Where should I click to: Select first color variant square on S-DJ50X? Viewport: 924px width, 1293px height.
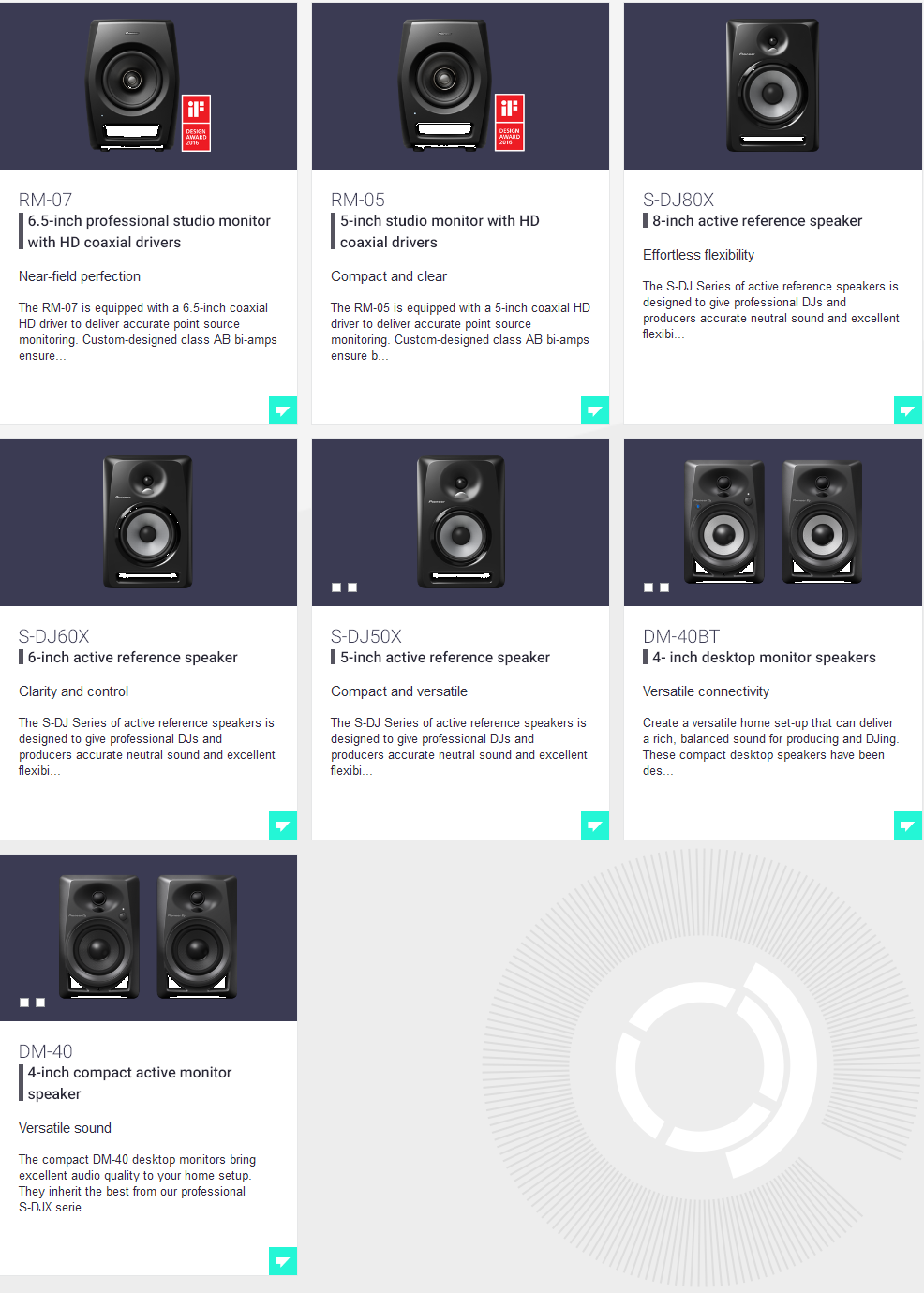(x=336, y=587)
